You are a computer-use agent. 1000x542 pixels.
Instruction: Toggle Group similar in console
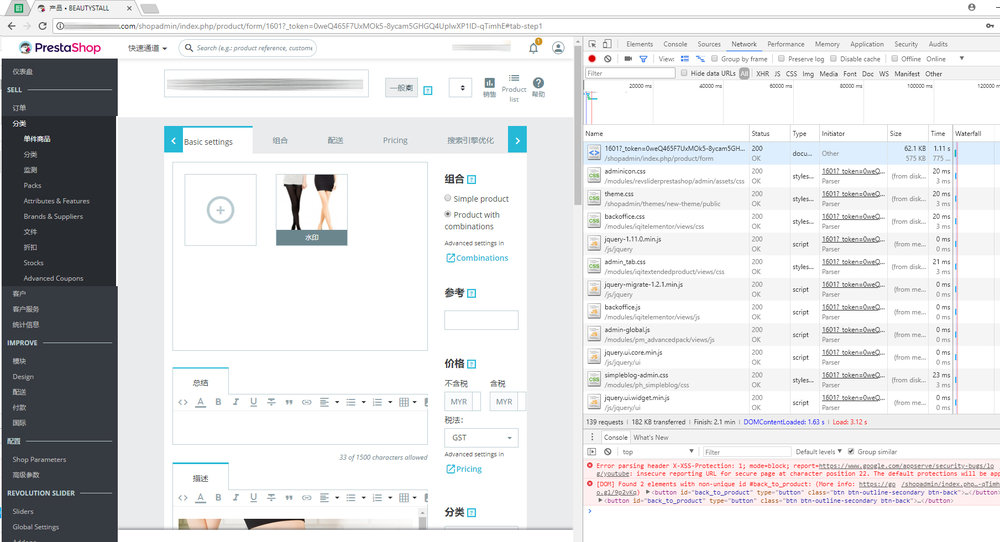tap(851, 451)
